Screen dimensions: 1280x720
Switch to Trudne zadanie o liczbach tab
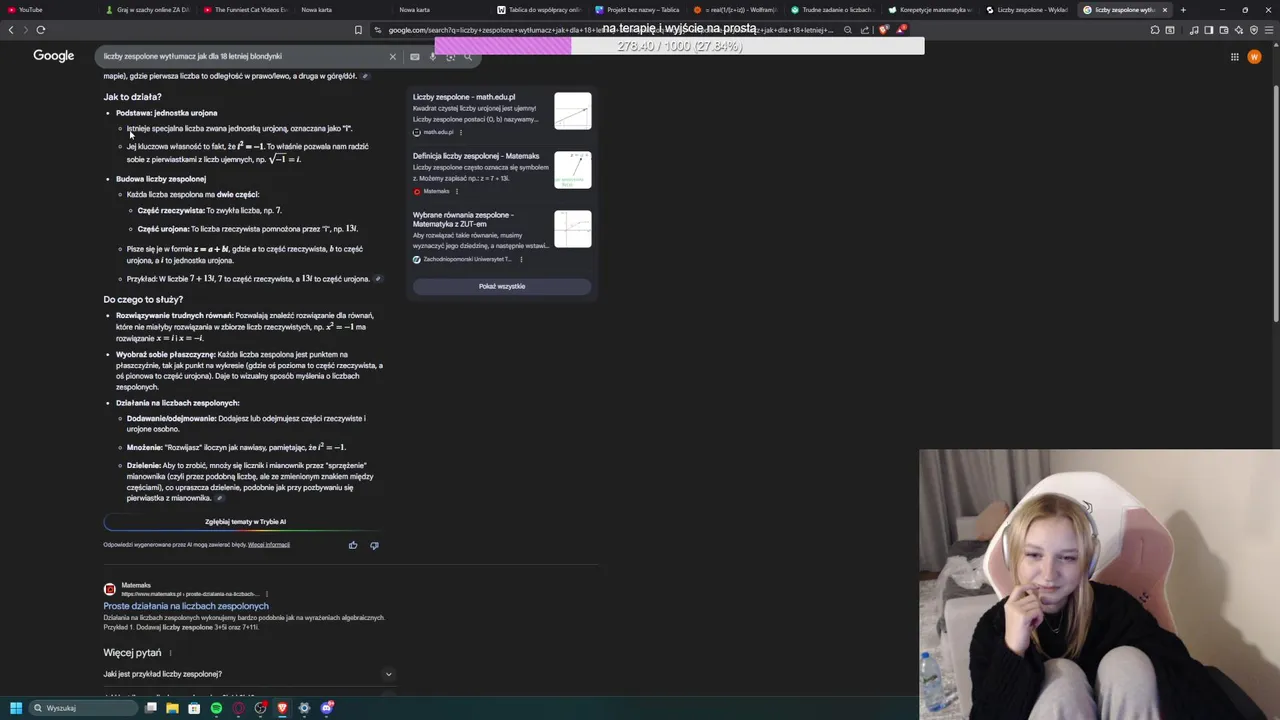point(834,10)
